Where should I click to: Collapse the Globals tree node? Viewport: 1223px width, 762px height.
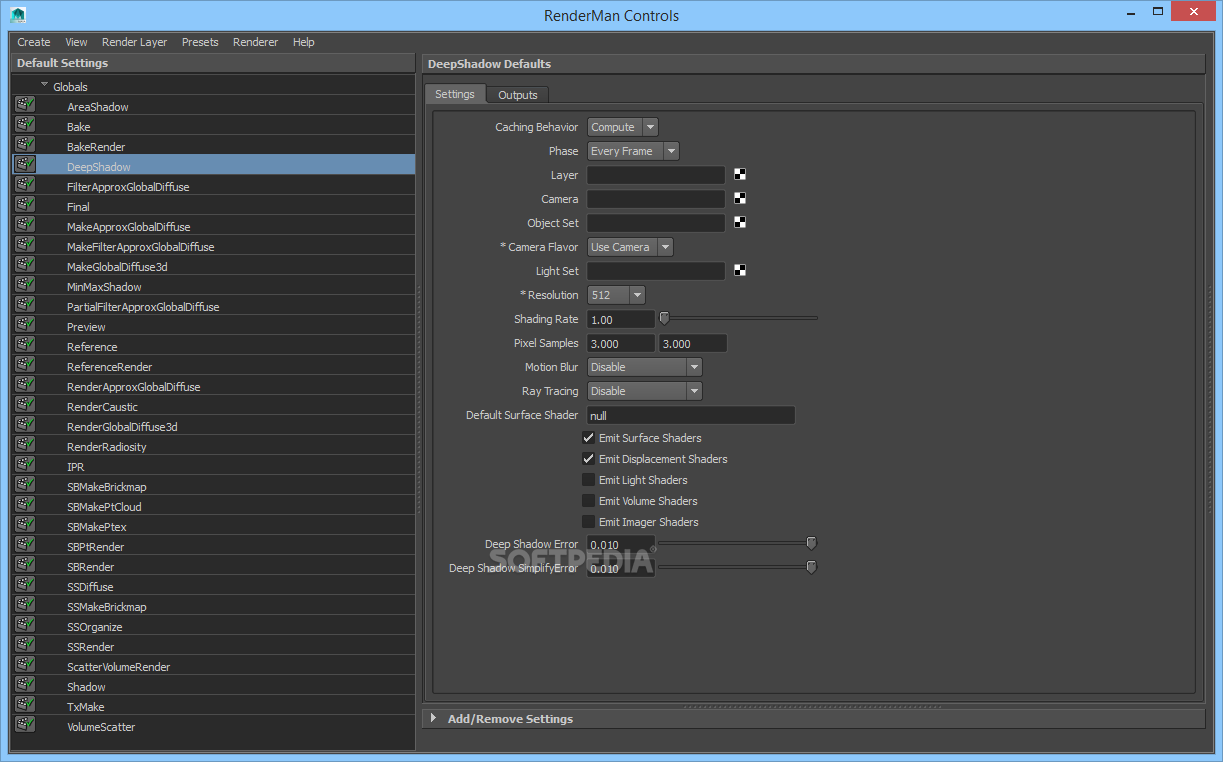(x=45, y=86)
